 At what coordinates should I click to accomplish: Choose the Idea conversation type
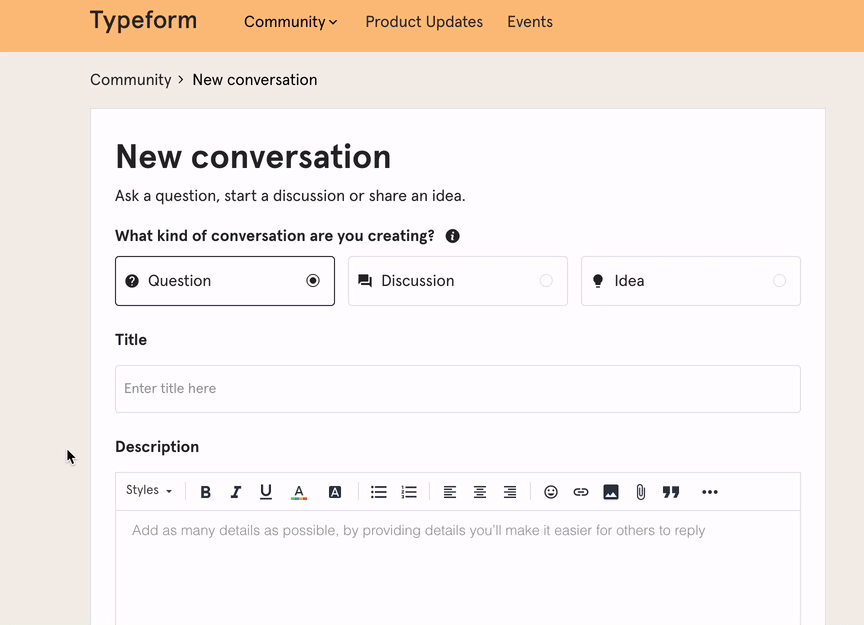click(691, 281)
